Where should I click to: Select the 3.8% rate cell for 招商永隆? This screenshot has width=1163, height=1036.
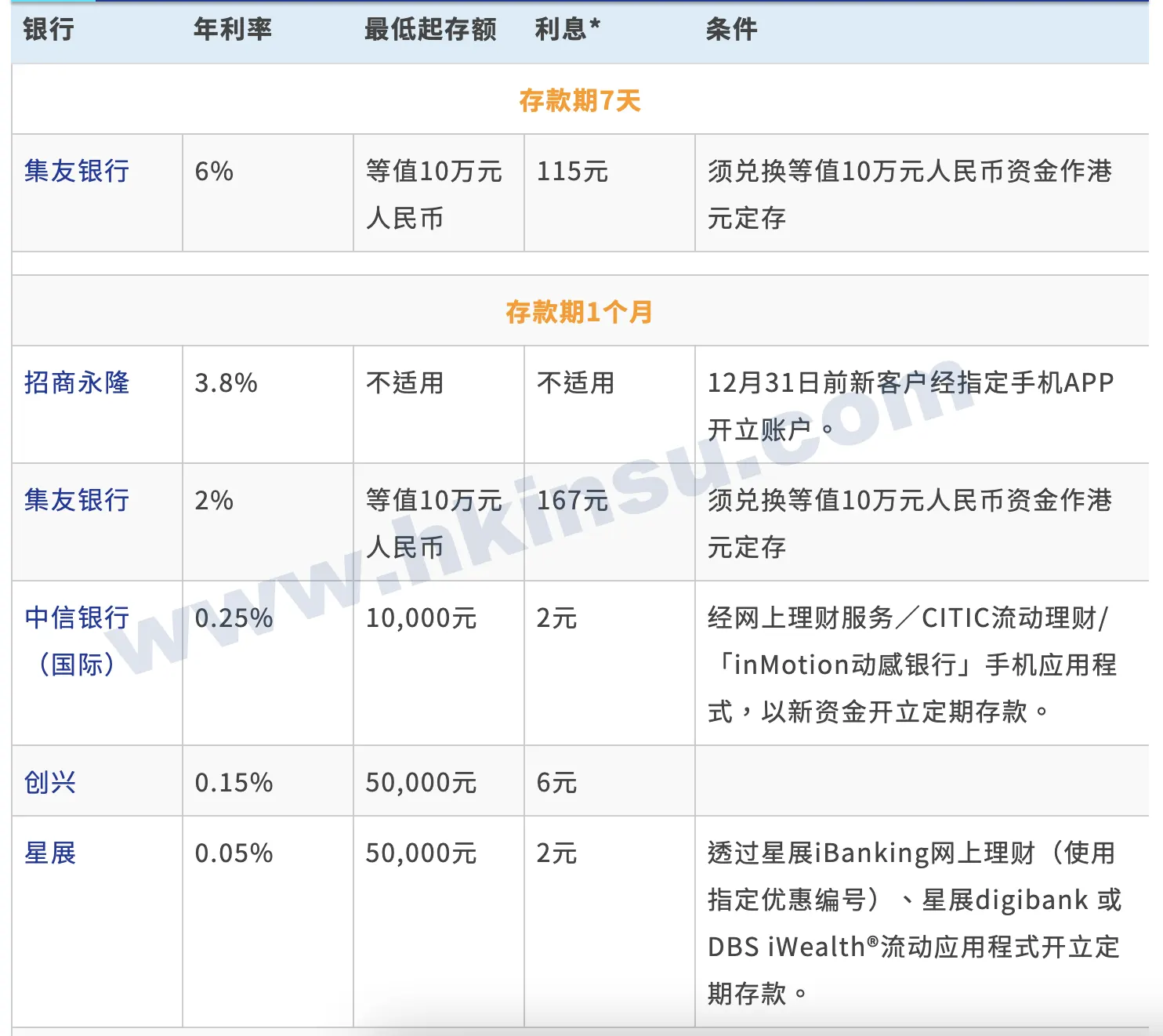[x=226, y=382]
